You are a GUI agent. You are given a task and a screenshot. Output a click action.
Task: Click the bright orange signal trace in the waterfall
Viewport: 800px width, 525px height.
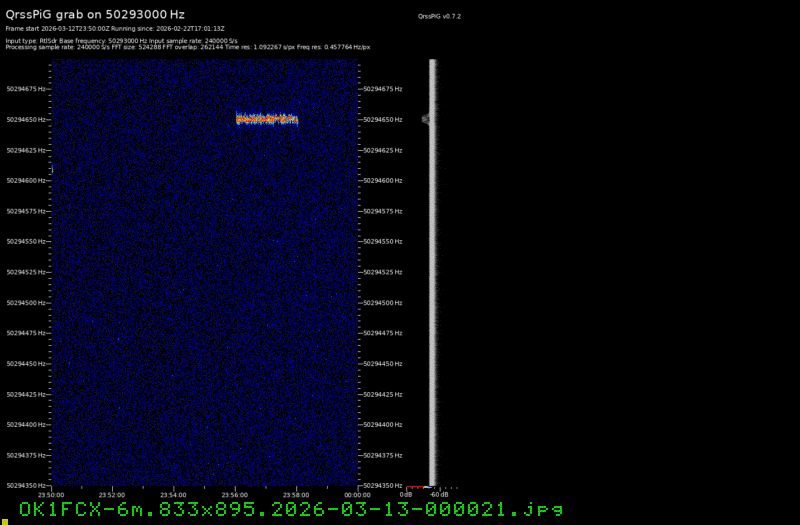(x=267, y=119)
